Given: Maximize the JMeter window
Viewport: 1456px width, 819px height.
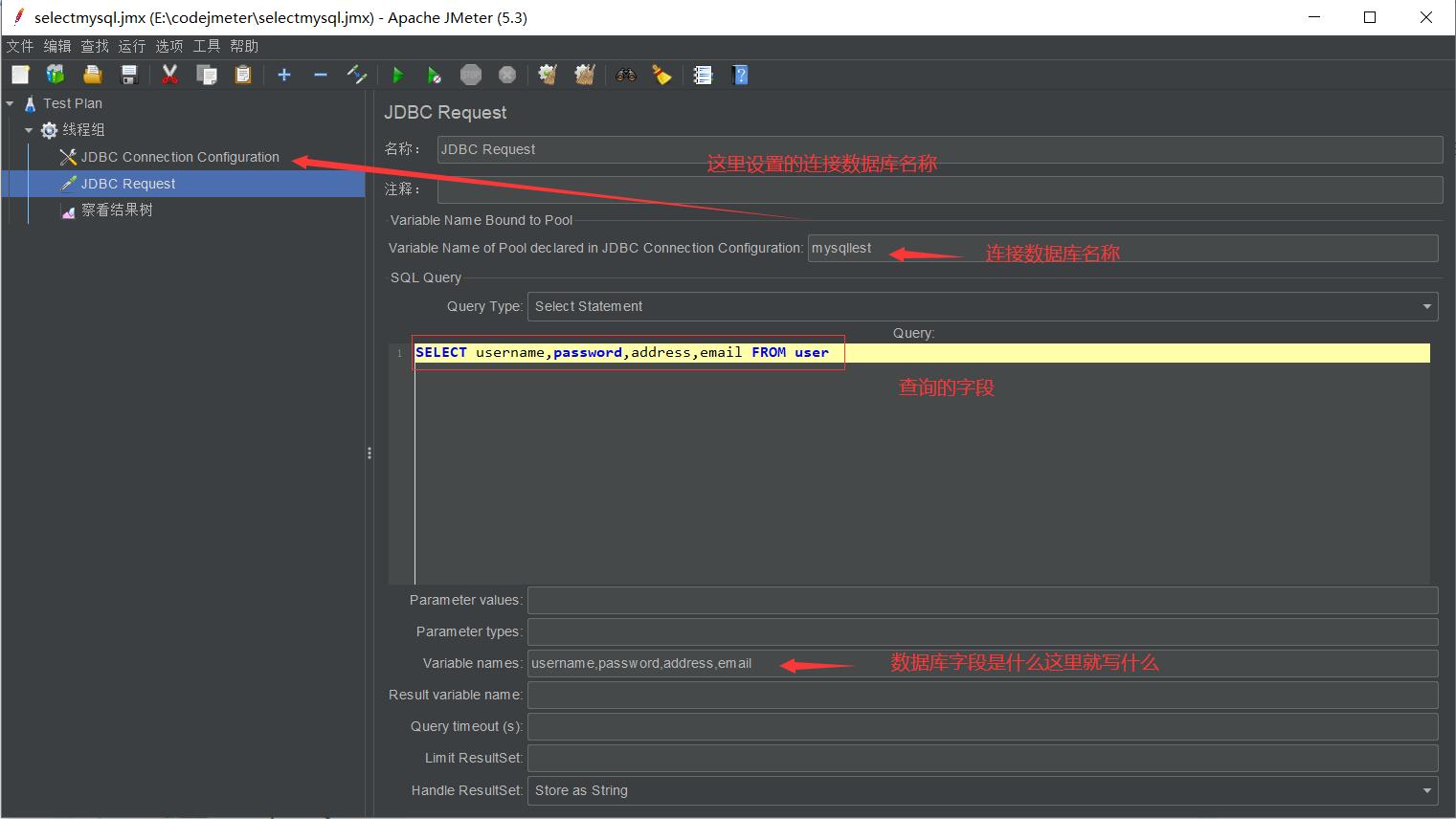Looking at the screenshot, I should 1370,17.
